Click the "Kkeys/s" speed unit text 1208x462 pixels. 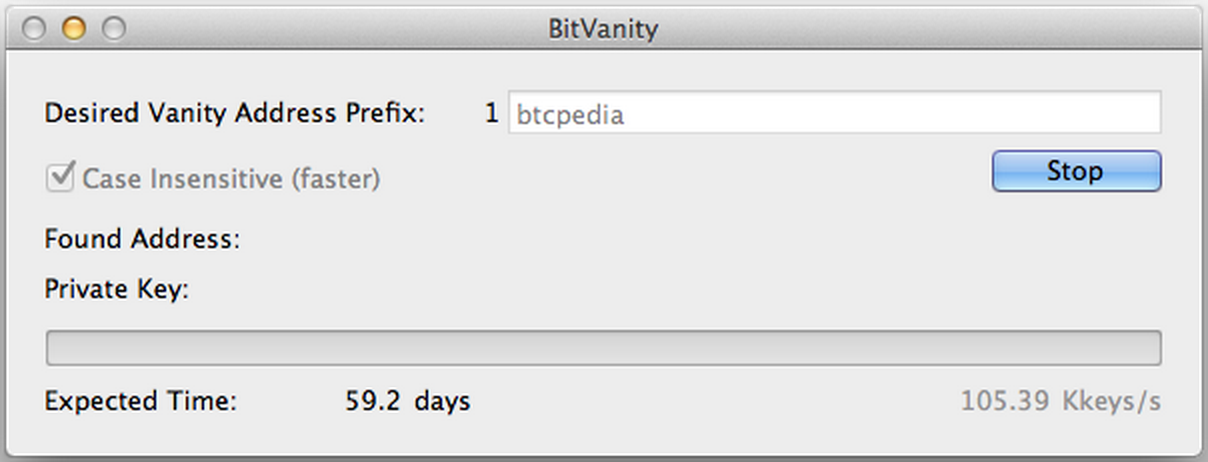[x=1111, y=402]
